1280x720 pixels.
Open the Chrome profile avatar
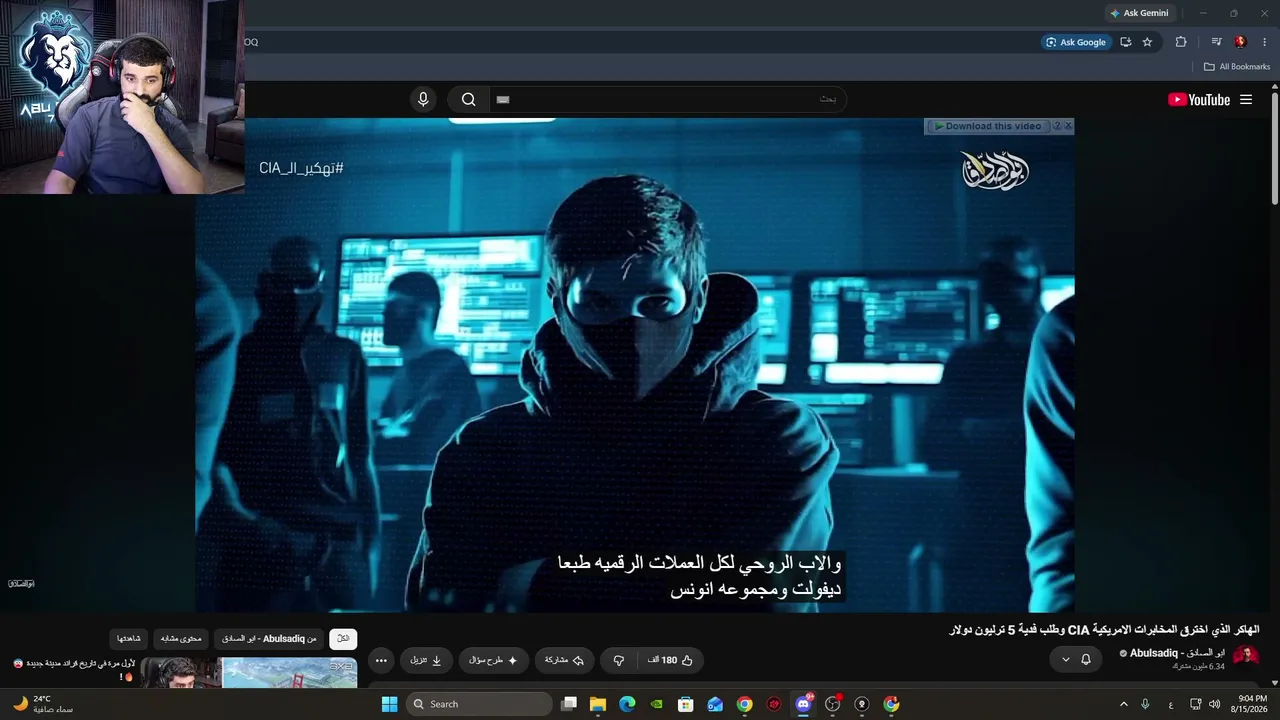[1240, 42]
